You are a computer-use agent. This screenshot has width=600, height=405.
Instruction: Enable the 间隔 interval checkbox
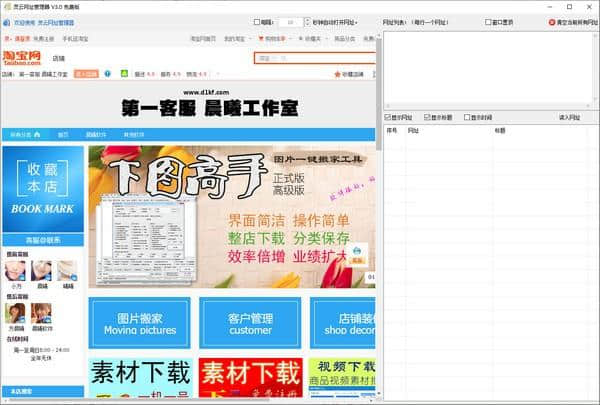[256, 21]
